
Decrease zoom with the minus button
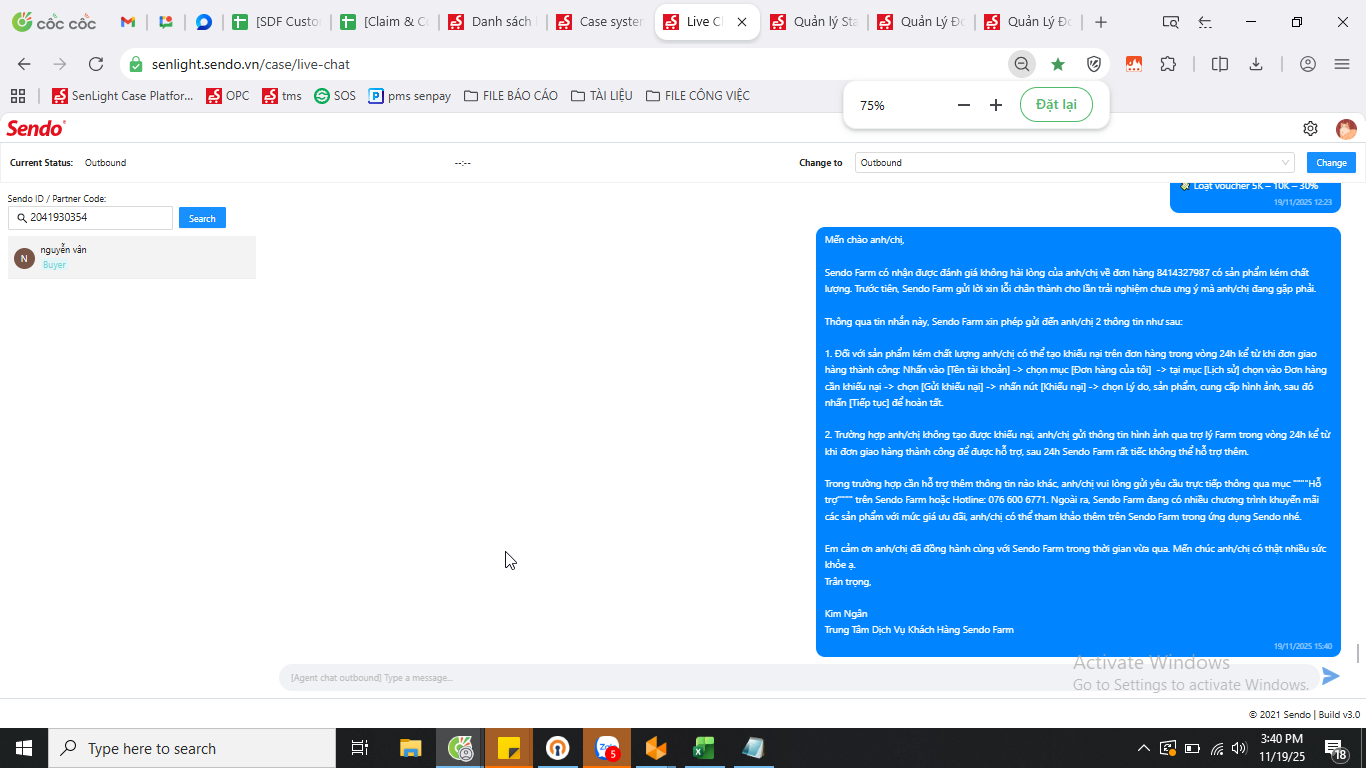964,105
